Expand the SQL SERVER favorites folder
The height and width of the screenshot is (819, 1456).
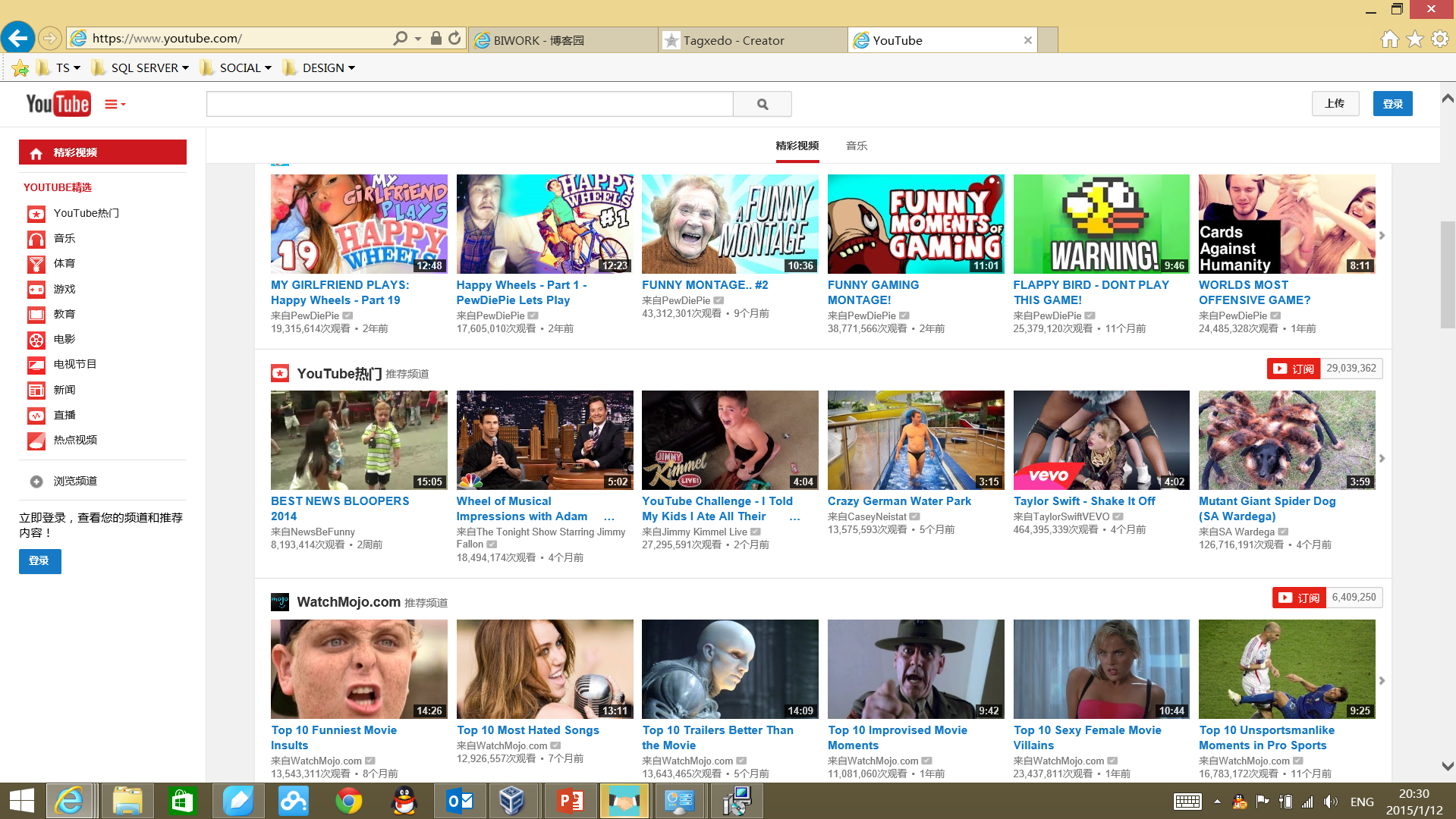[x=140, y=68]
